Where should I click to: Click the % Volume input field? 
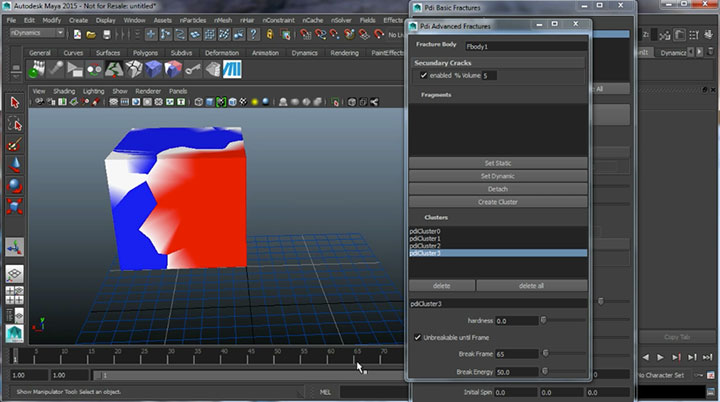tap(489, 75)
